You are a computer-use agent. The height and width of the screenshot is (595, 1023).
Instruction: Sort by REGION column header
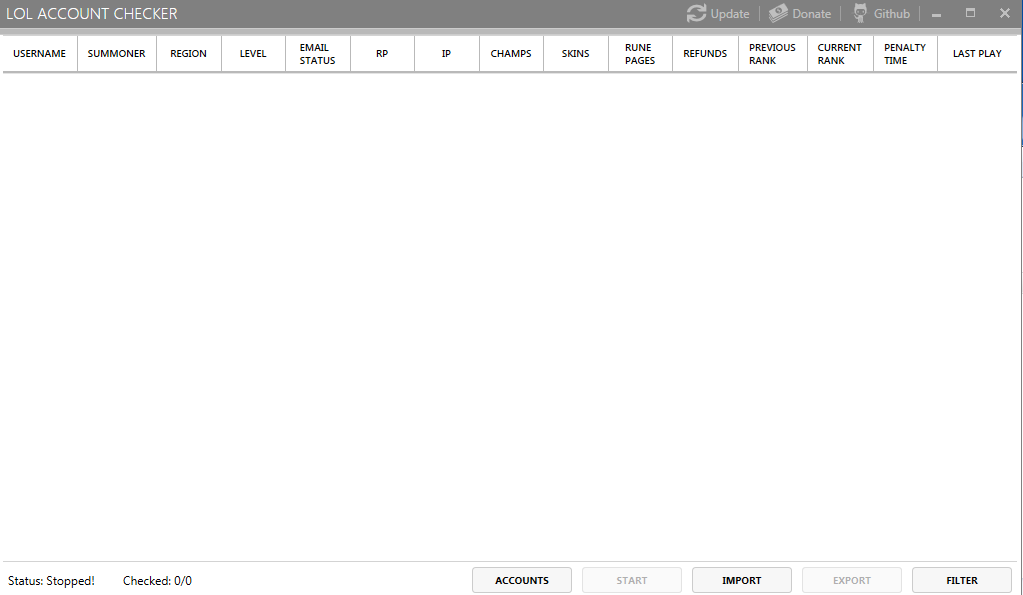pos(189,53)
